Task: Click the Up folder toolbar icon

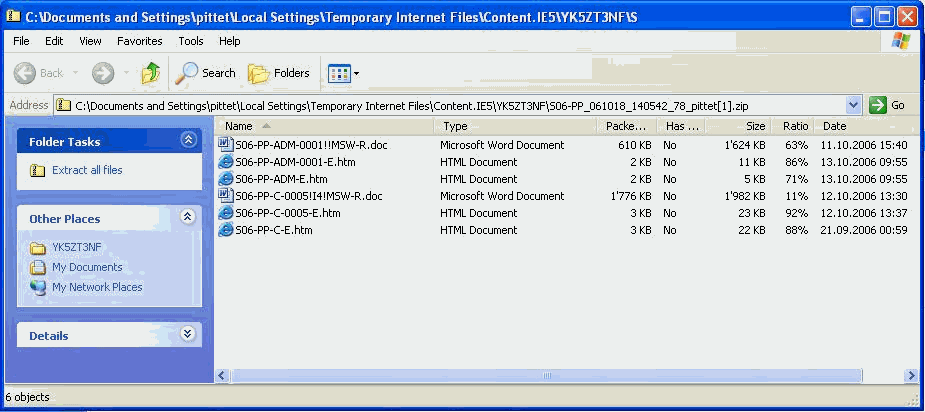Action: point(151,73)
